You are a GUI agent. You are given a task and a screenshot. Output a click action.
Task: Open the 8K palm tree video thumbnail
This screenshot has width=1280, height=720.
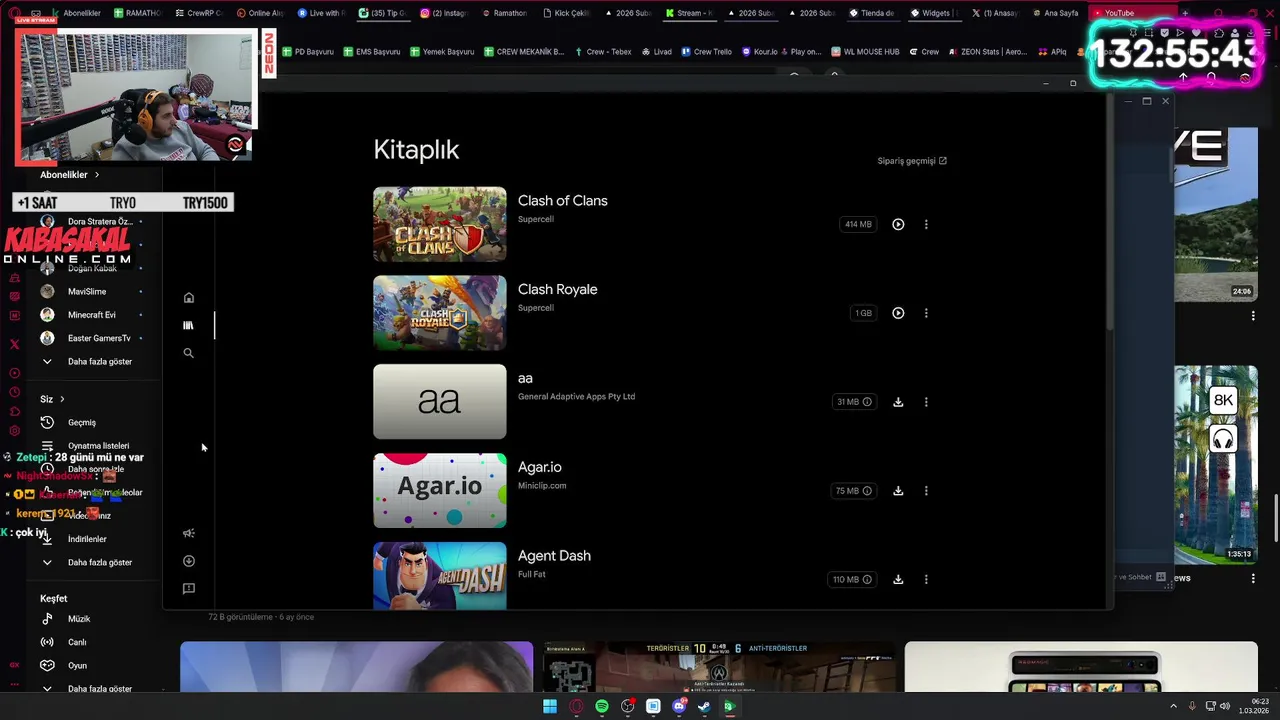(x=1215, y=465)
